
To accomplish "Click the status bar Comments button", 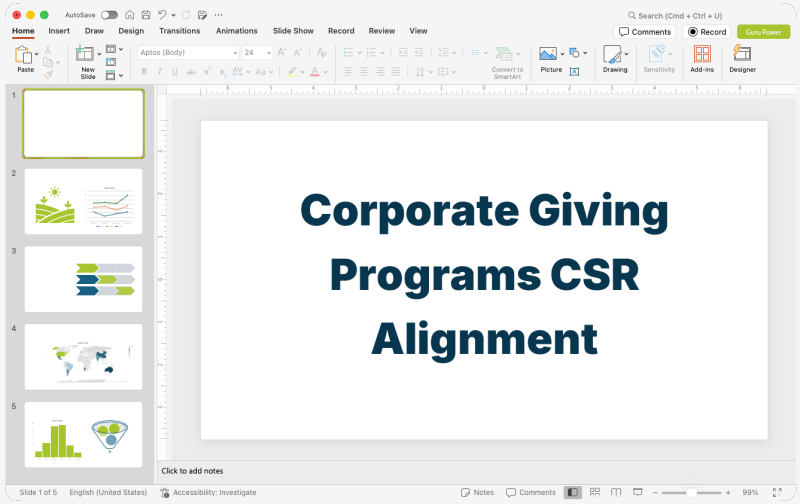I will coord(531,492).
